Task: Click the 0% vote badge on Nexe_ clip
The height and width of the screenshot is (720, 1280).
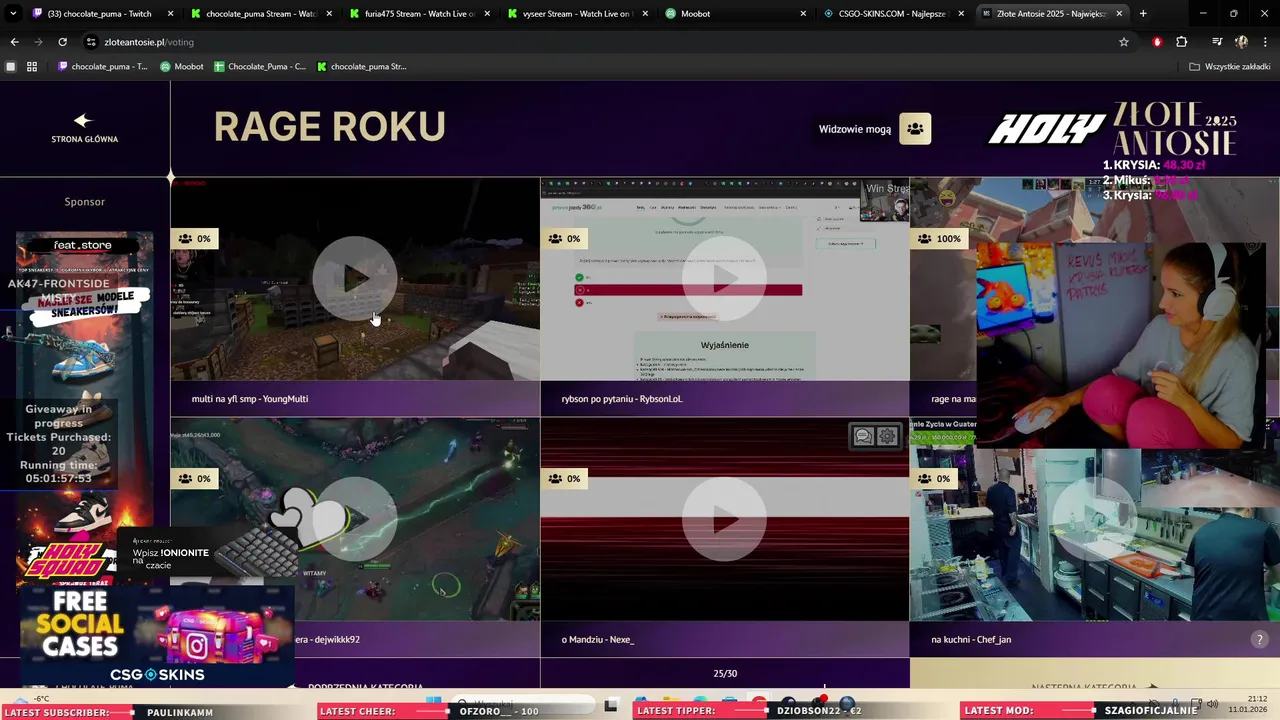Action: [x=565, y=479]
